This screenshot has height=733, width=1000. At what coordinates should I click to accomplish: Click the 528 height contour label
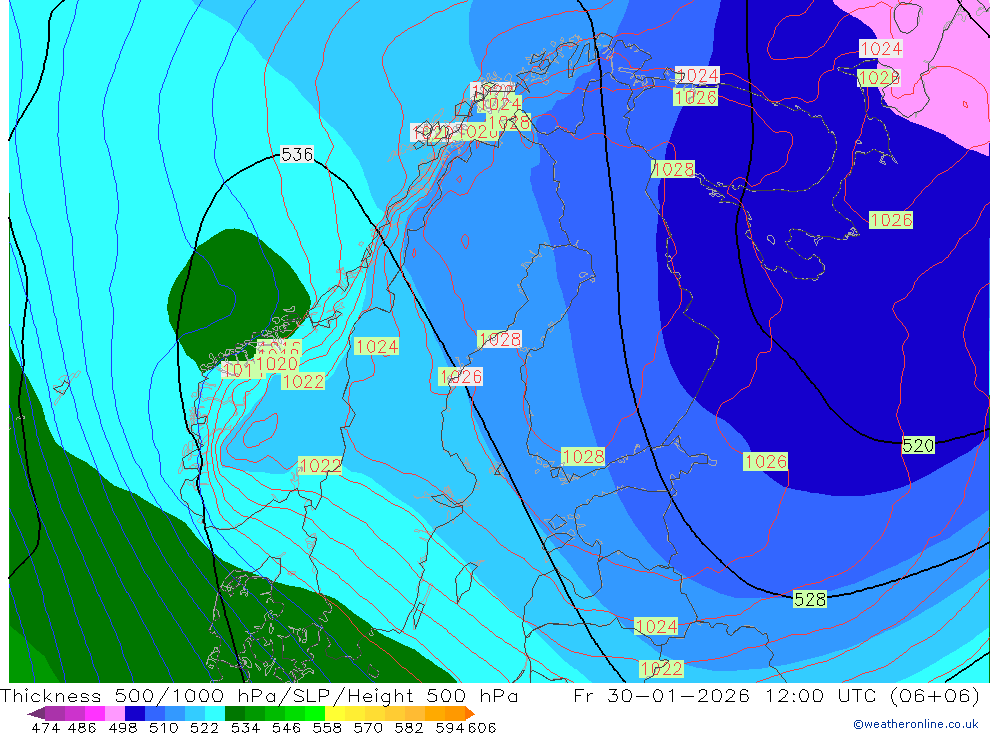pyautogui.click(x=810, y=599)
